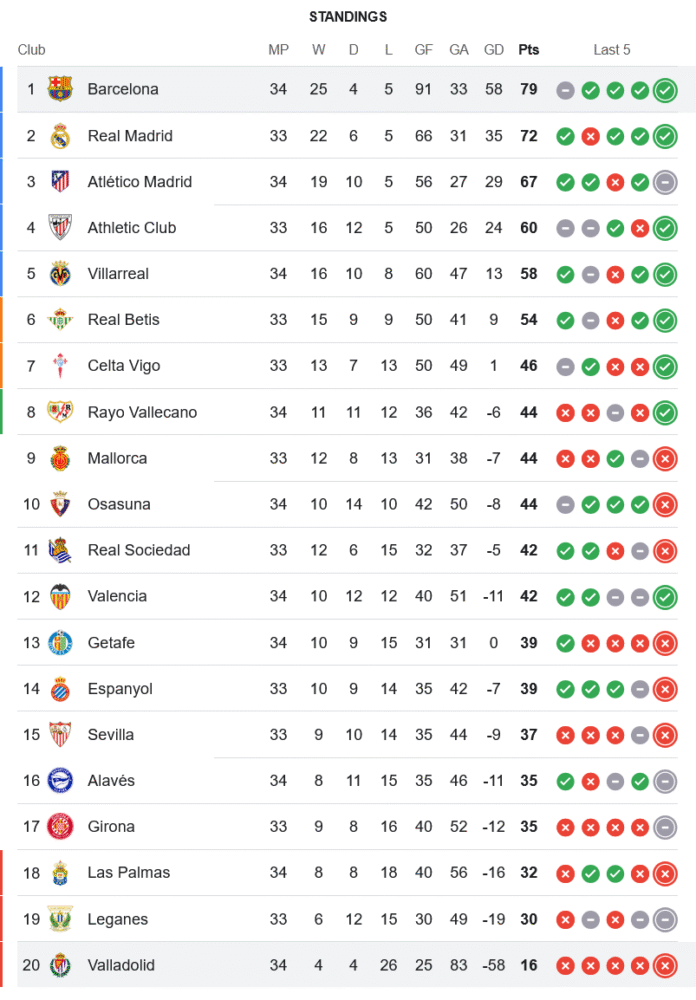Screen dimensions: 696x1000
Task: Click the Real Betis crest icon
Action: pos(60,320)
